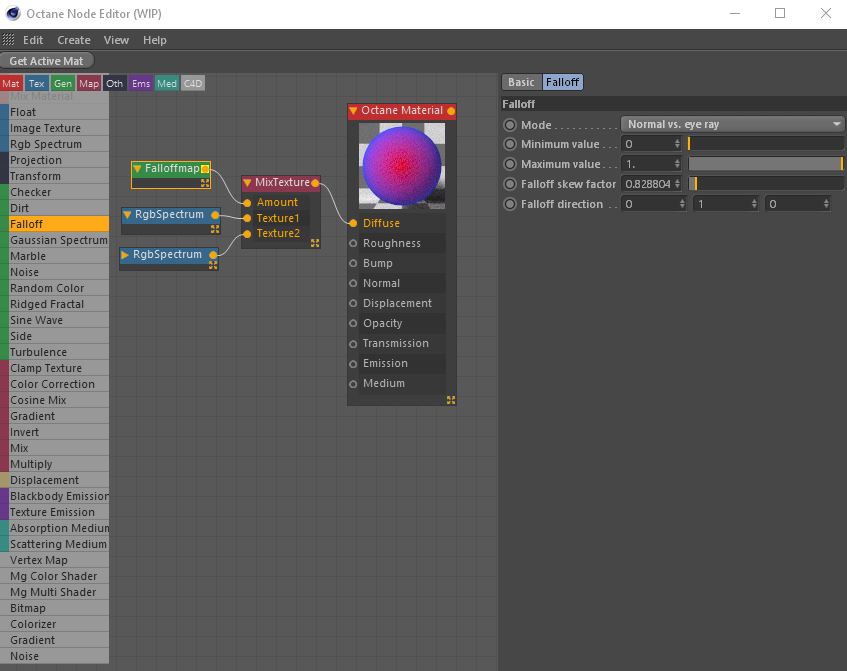This screenshot has width=847, height=671.
Task: Toggle the Falloff skew factor radio button
Action: pyautogui.click(x=510, y=184)
